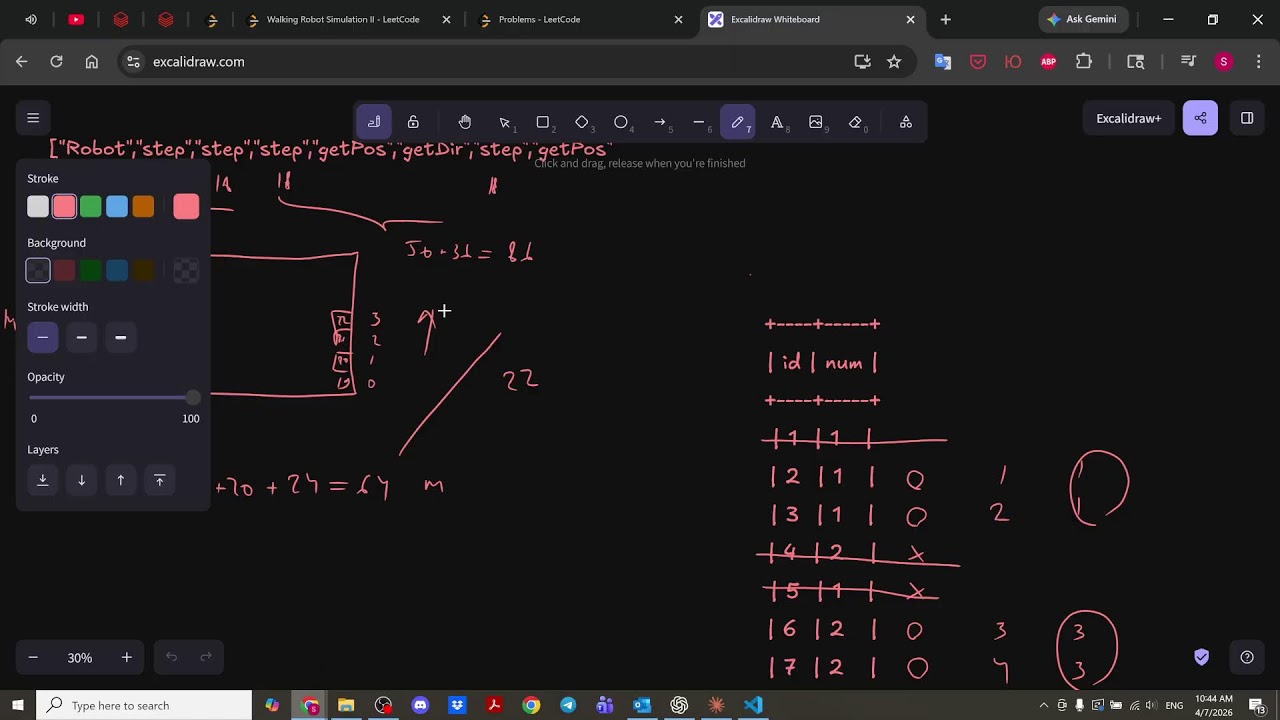Open the Excalidraw hamburger menu
Screen dimensions: 1280x720
click(x=33, y=118)
